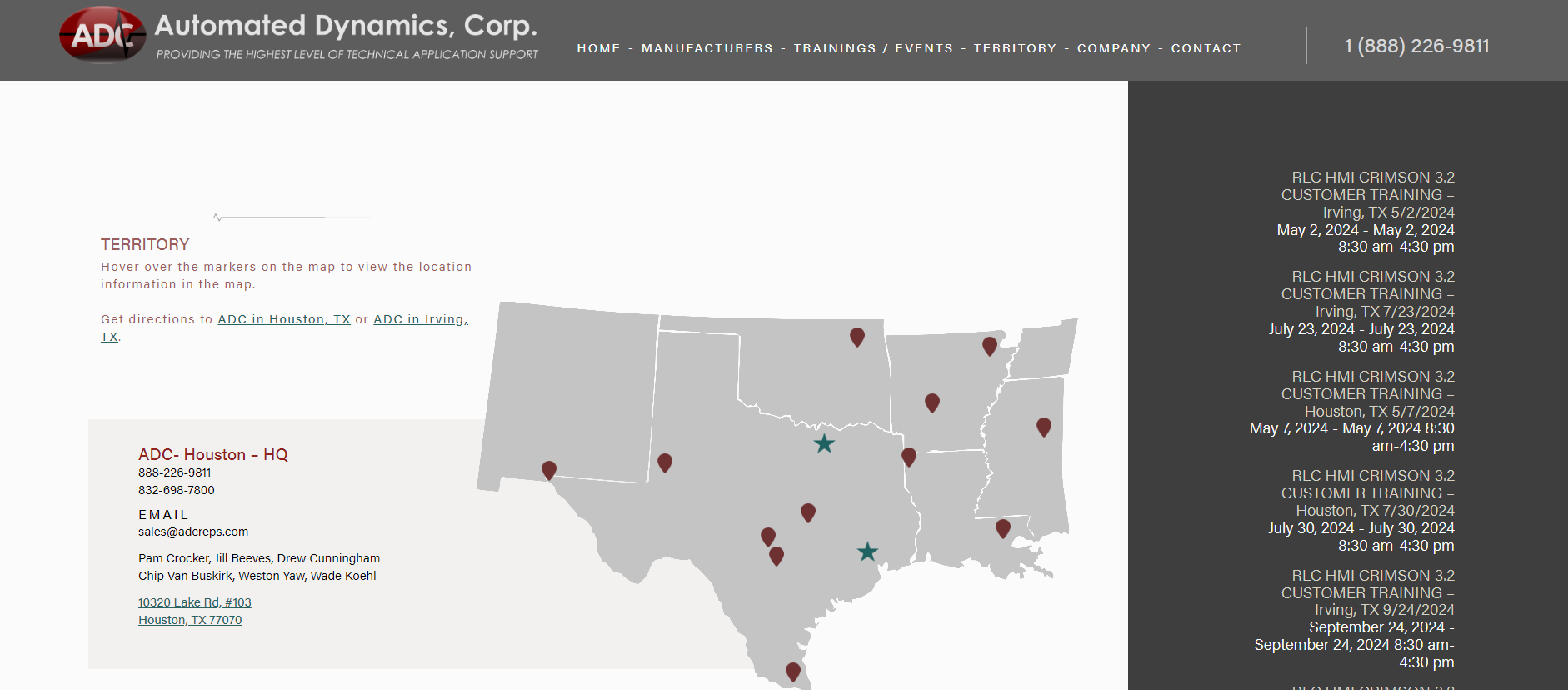
Task: Open the CONTACT menu item
Action: (x=1206, y=48)
